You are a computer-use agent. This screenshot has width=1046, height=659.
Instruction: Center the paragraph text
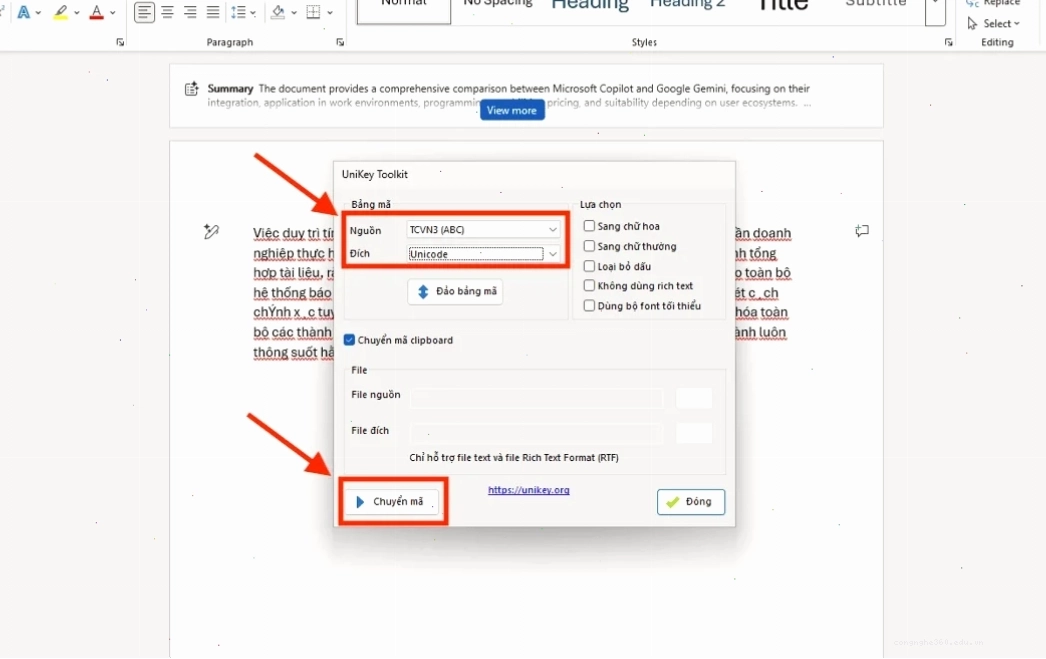[167, 12]
